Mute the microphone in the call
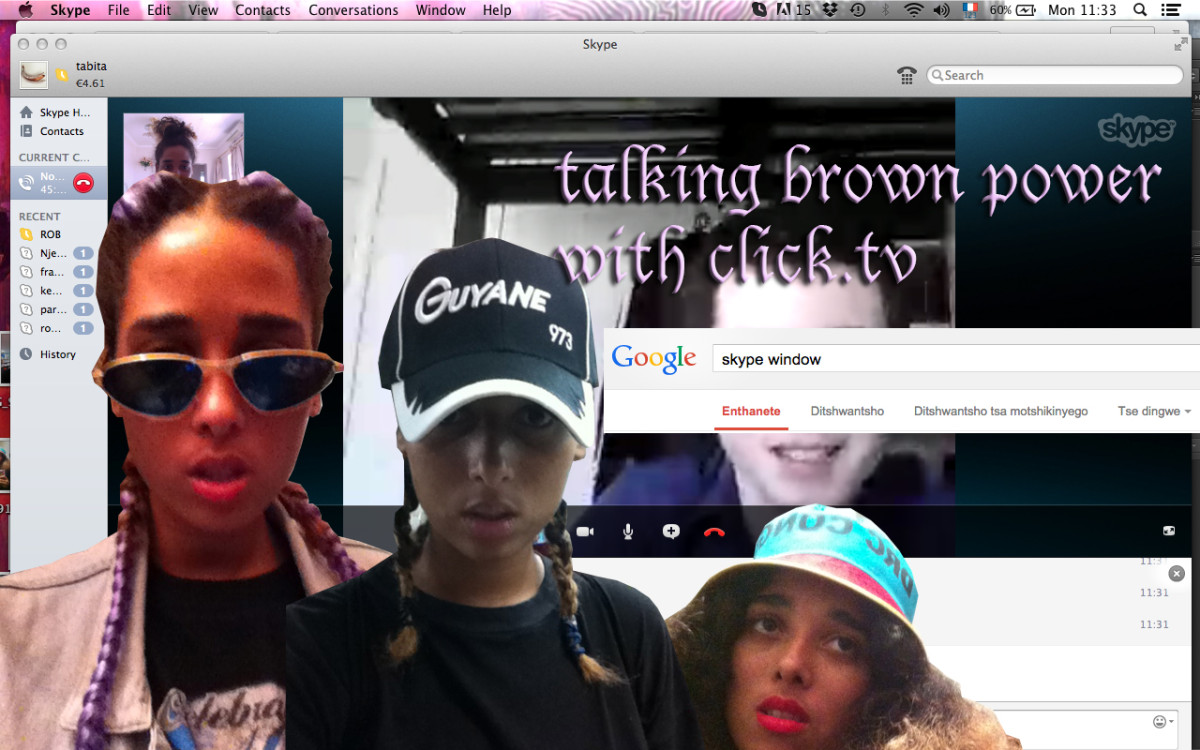 tap(628, 532)
